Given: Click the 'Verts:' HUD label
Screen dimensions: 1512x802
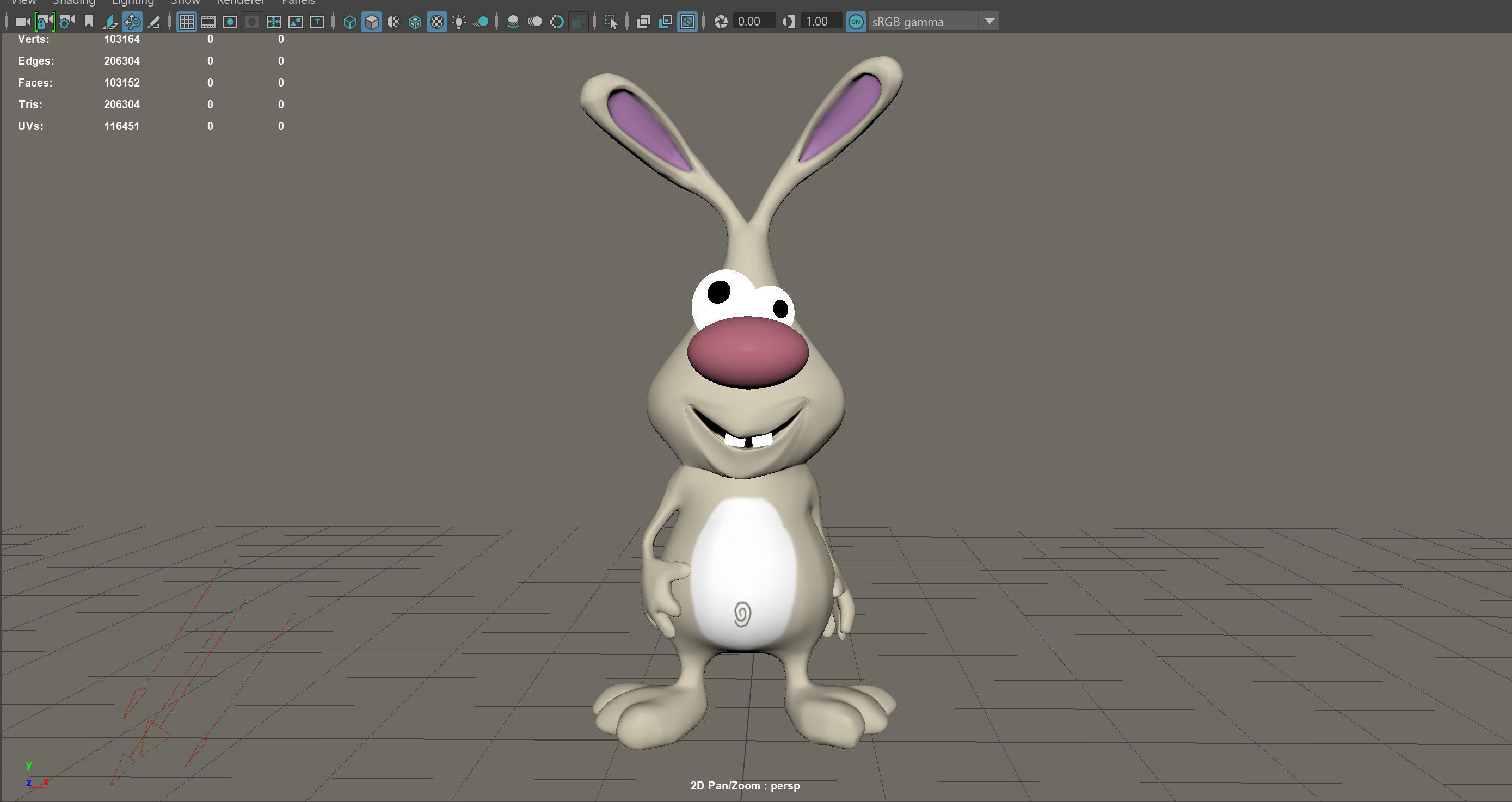Looking at the screenshot, I should point(33,39).
